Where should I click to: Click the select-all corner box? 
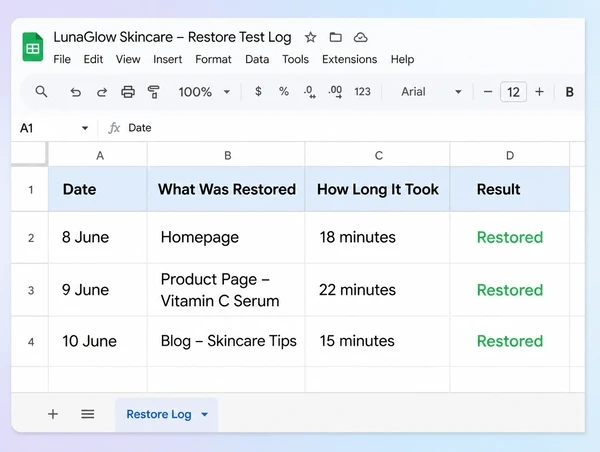click(x=29, y=154)
